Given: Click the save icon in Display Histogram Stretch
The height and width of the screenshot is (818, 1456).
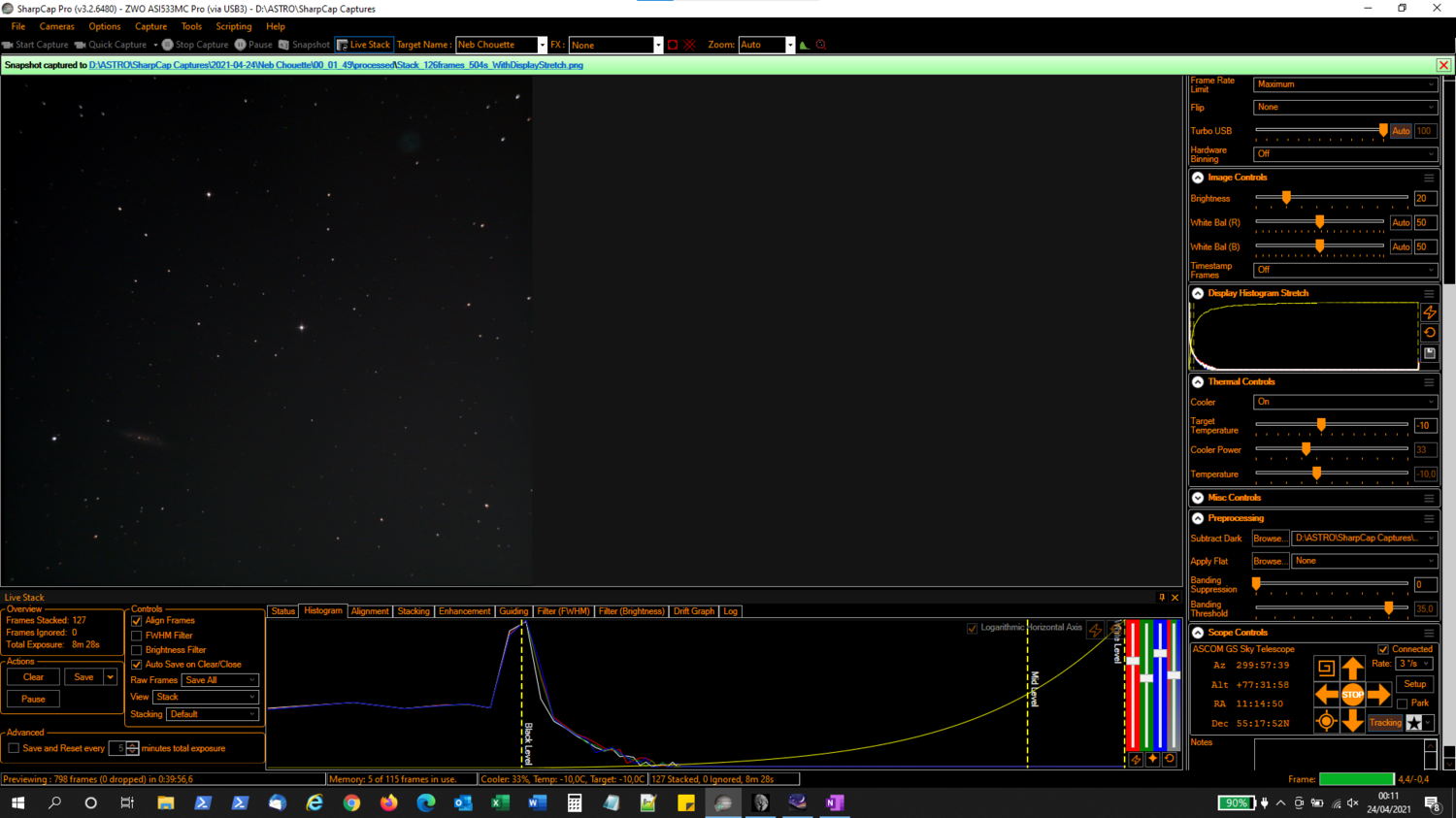Looking at the screenshot, I should pos(1429,352).
